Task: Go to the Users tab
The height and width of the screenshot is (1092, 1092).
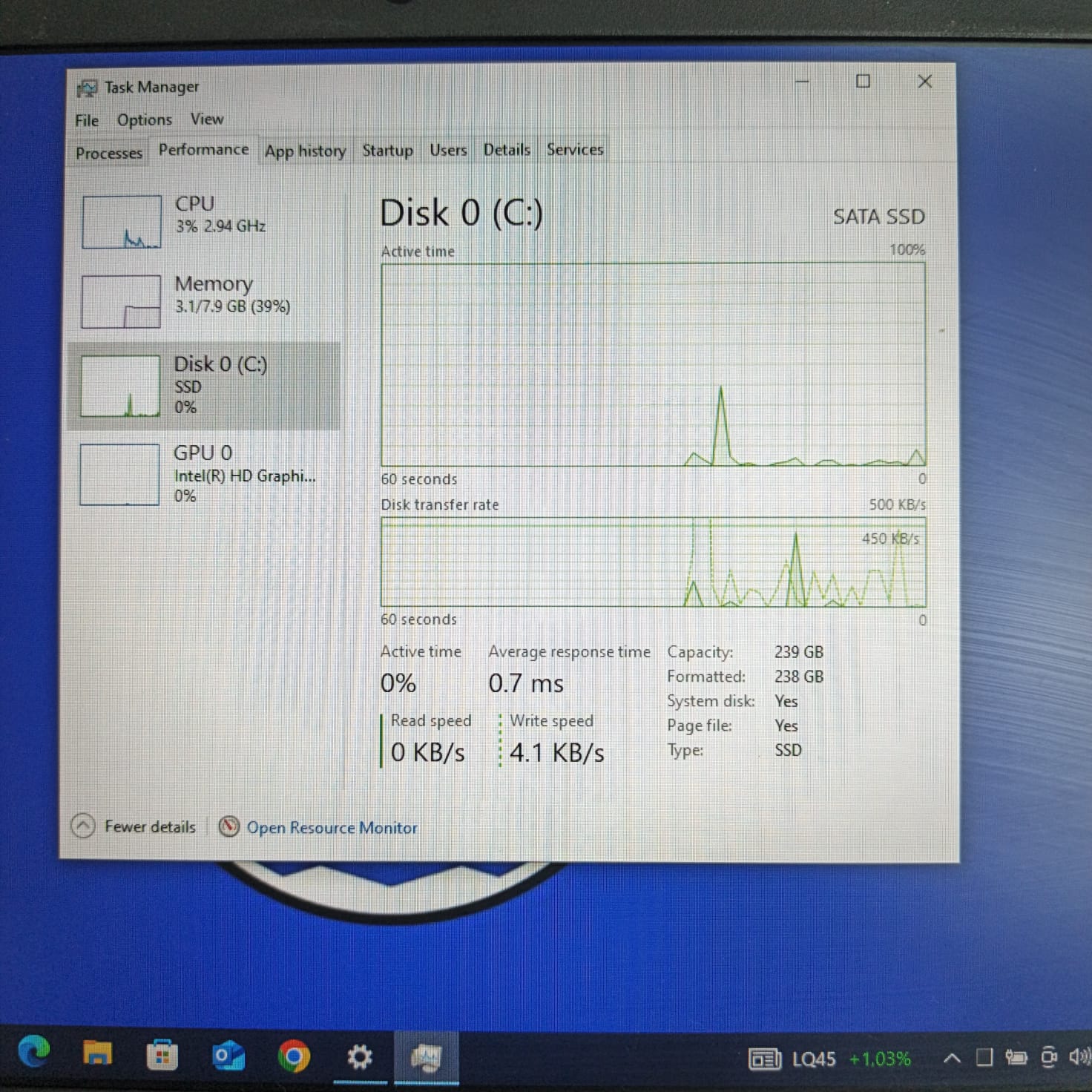Action: pos(448,150)
